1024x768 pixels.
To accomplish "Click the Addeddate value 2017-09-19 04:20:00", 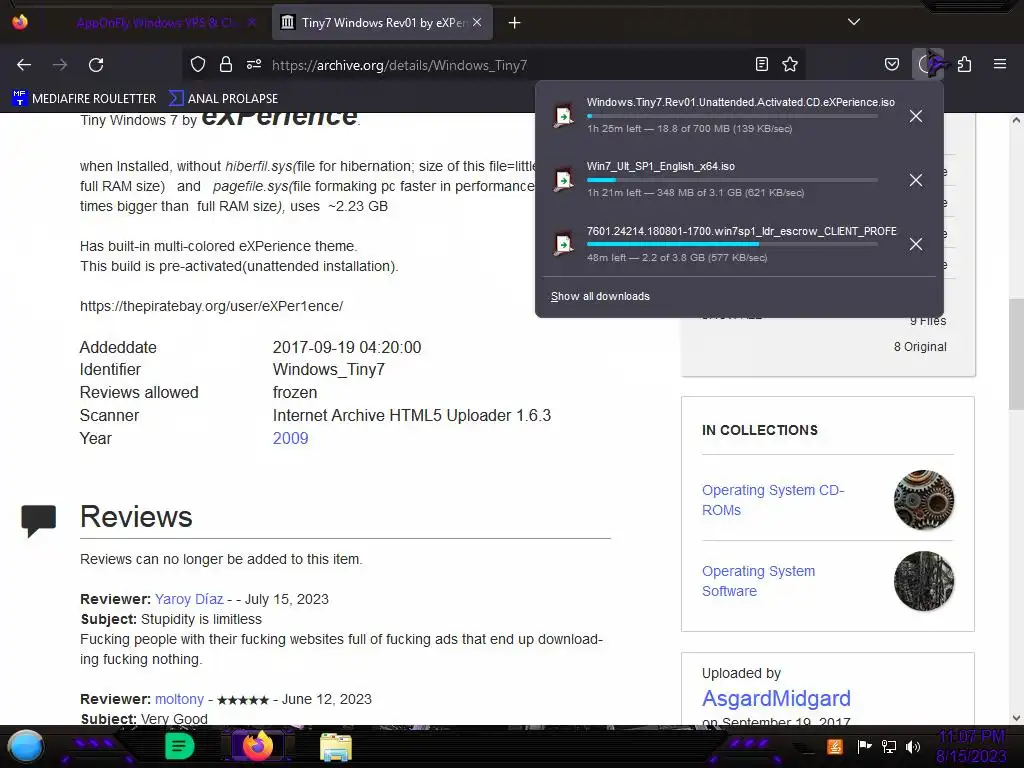I will 347,347.
